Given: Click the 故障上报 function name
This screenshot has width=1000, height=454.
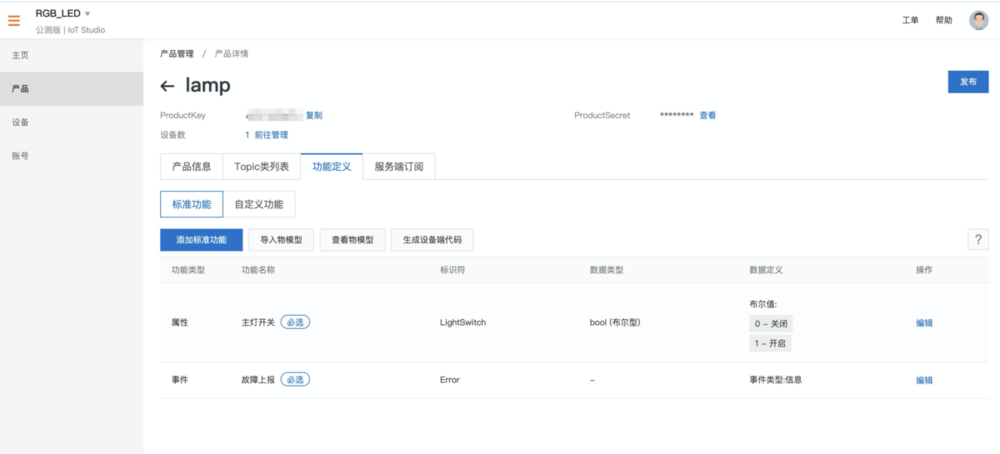Looking at the screenshot, I should pos(258,379).
